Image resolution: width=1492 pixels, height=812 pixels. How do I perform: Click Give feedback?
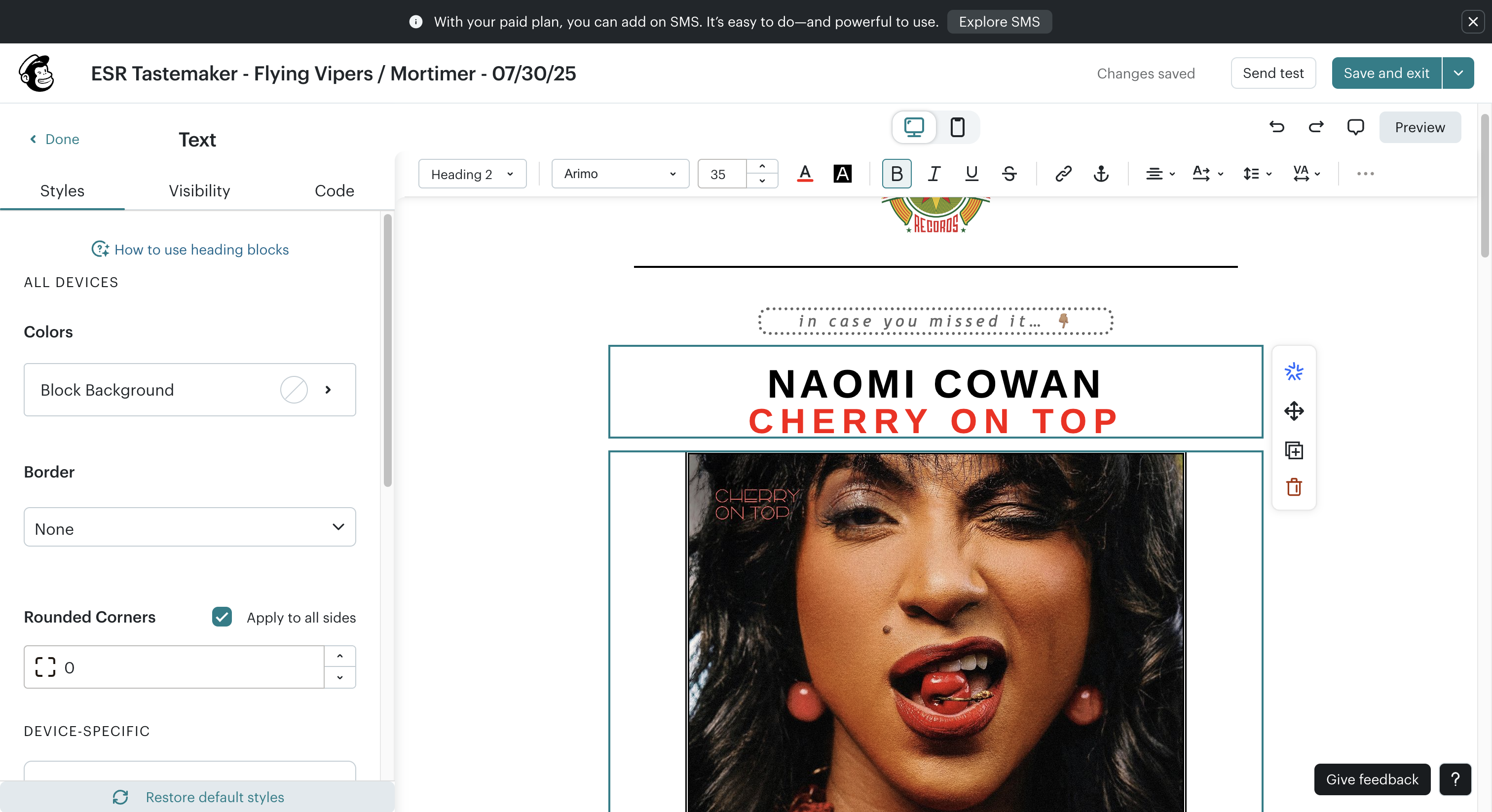[1372, 779]
